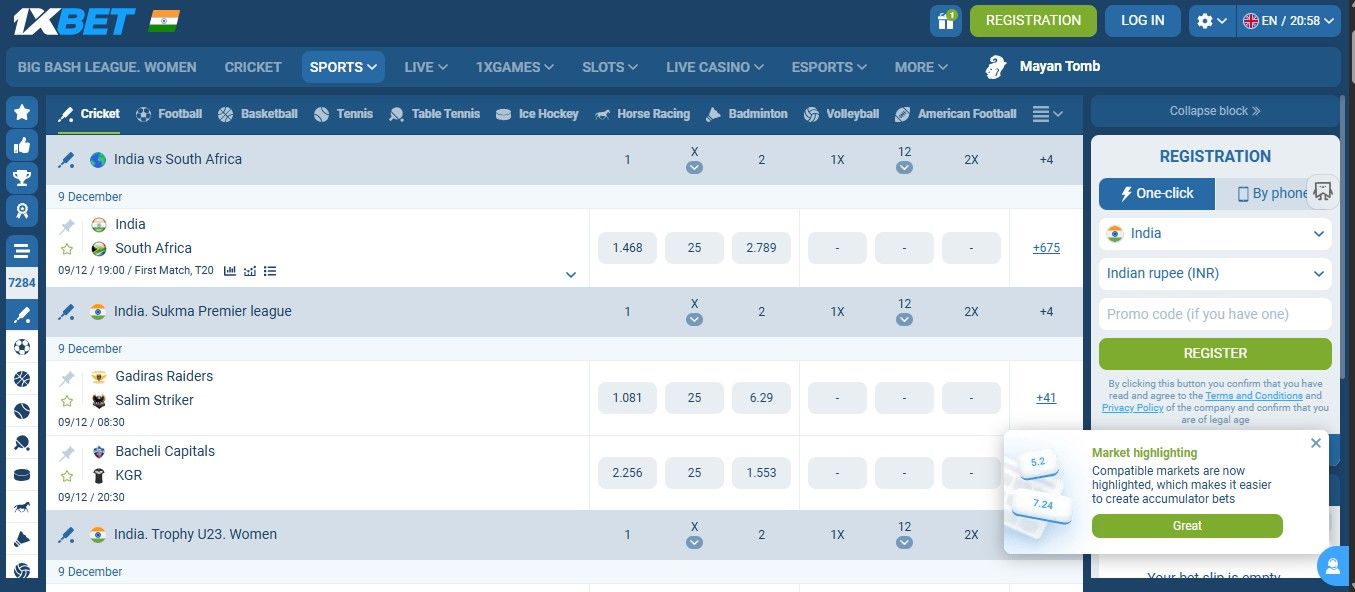Expand the India vs South Africa match details
Image resolution: width=1355 pixels, height=592 pixels.
click(571, 273)
